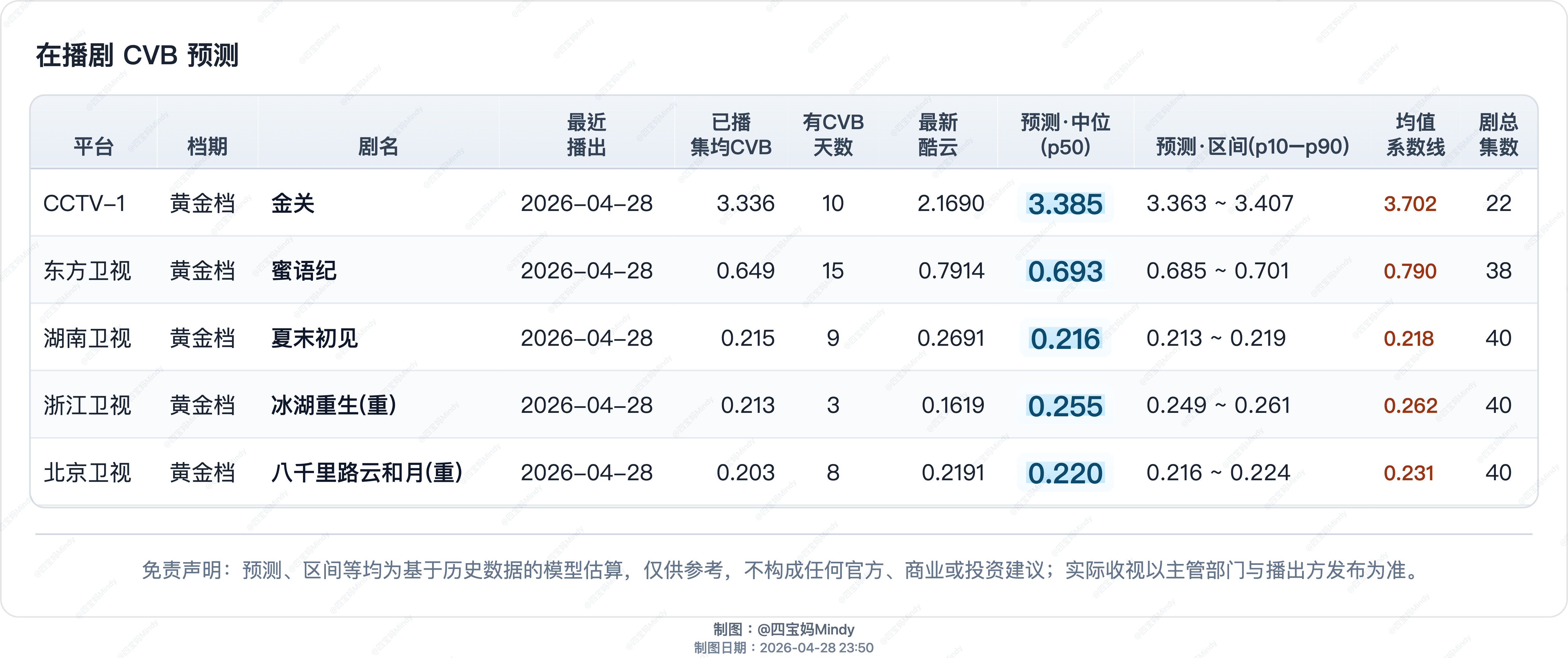Click the CVB days value 10
Viewport: 1568px width, 658px height.
pyautogui.click(x=833, y=203)
